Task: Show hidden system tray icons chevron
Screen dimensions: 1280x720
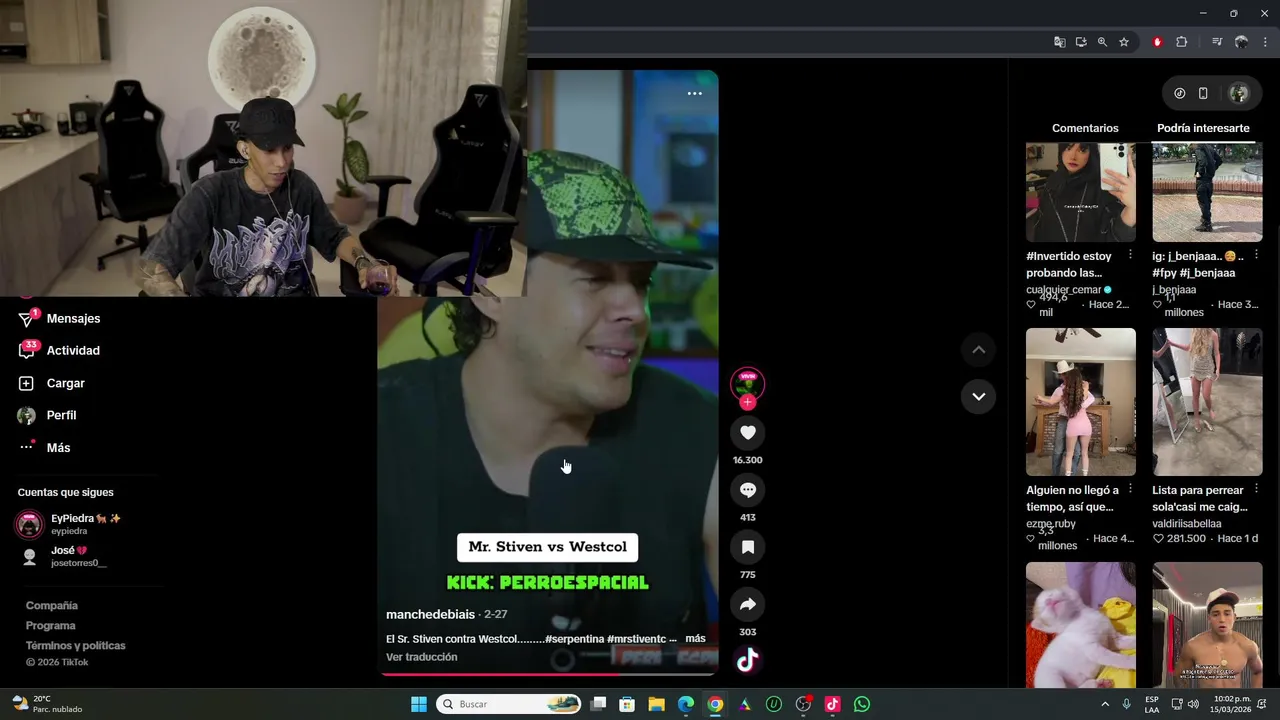Action: pos(1105,704)
